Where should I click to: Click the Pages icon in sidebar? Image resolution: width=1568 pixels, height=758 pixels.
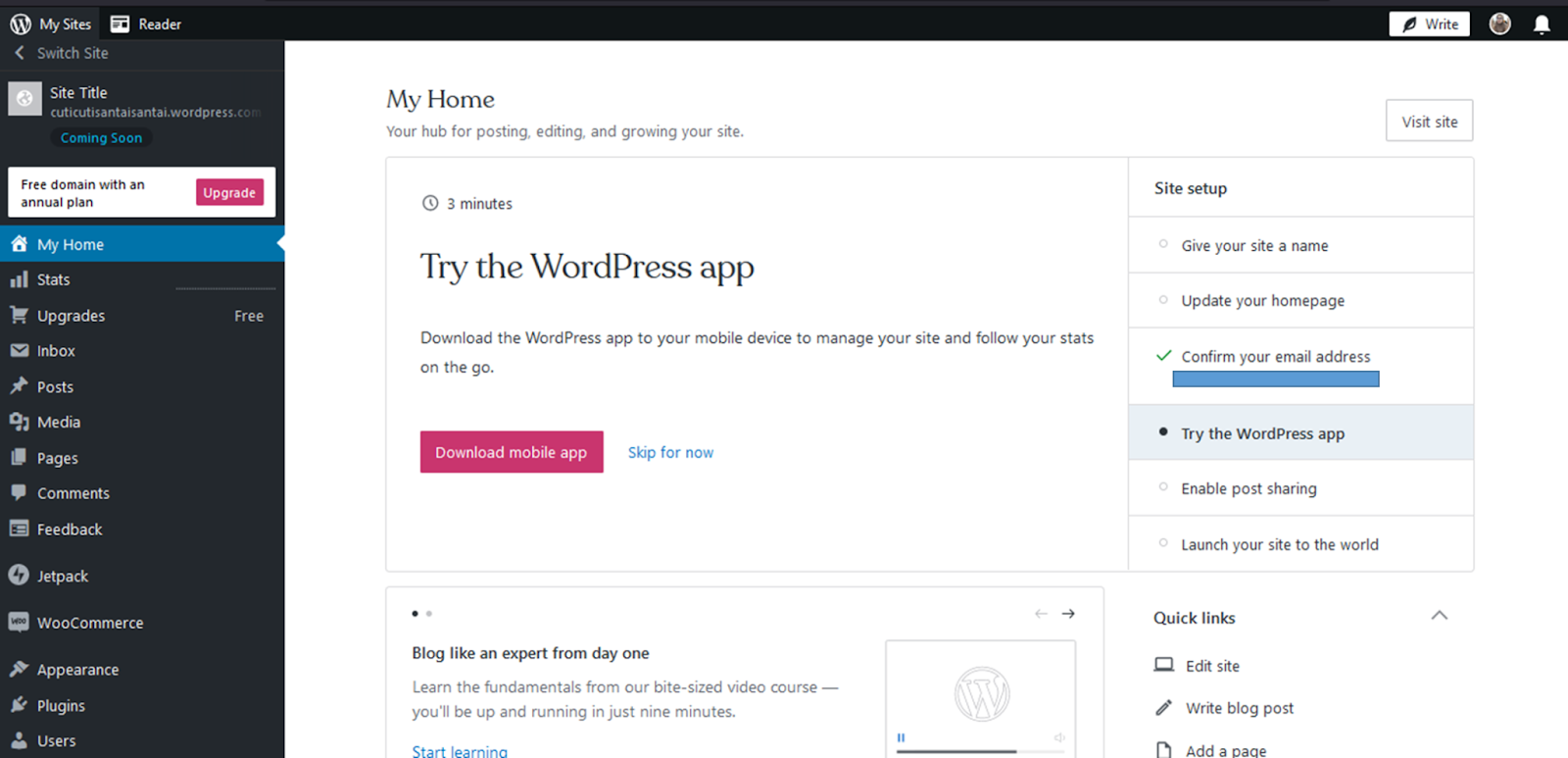19,457
